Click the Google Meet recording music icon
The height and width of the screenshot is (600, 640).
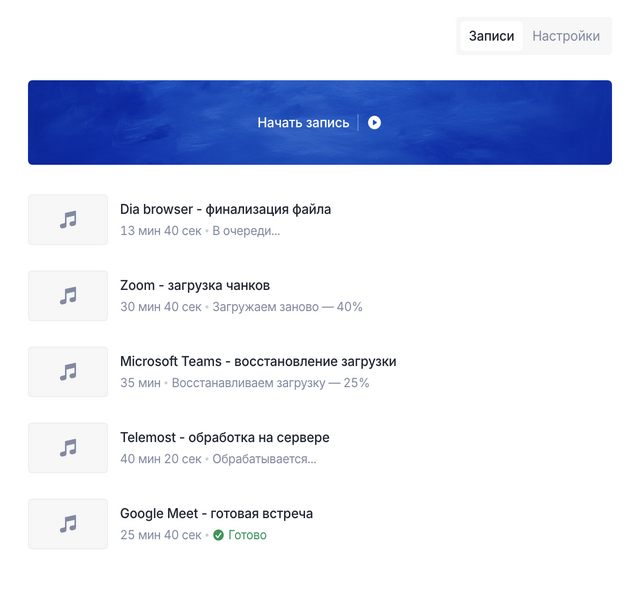click(68, 524)
